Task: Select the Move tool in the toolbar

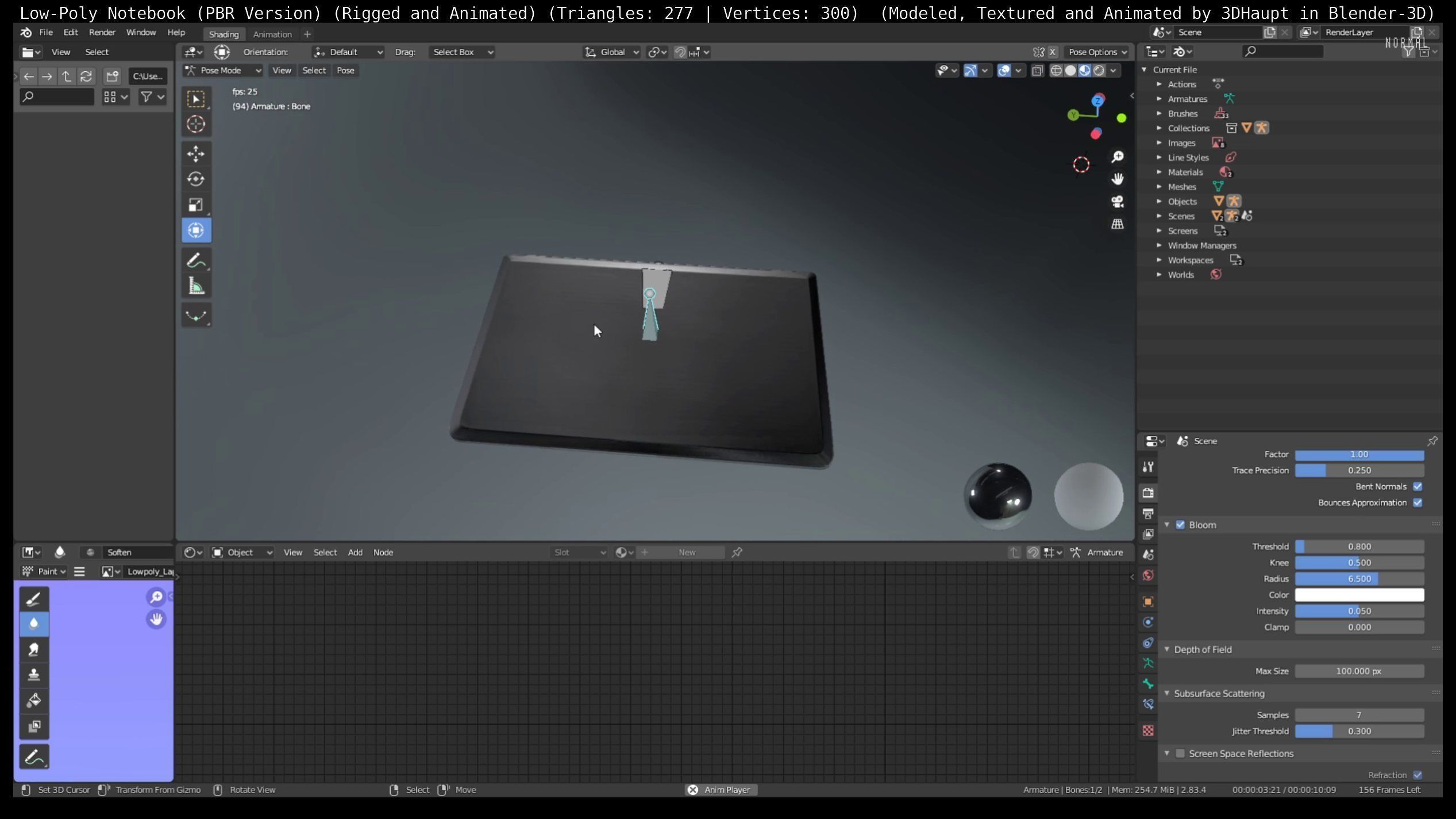Action: (x=197, y=154)
